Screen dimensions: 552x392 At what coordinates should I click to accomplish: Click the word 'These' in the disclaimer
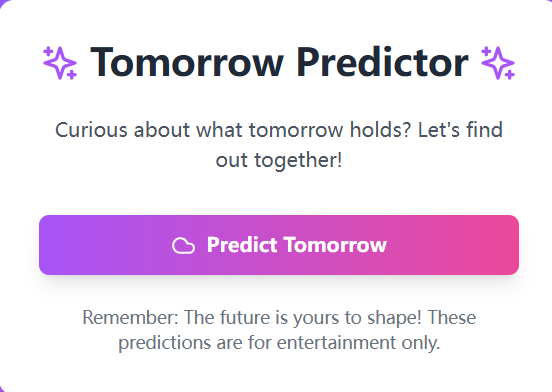point(452,317)
